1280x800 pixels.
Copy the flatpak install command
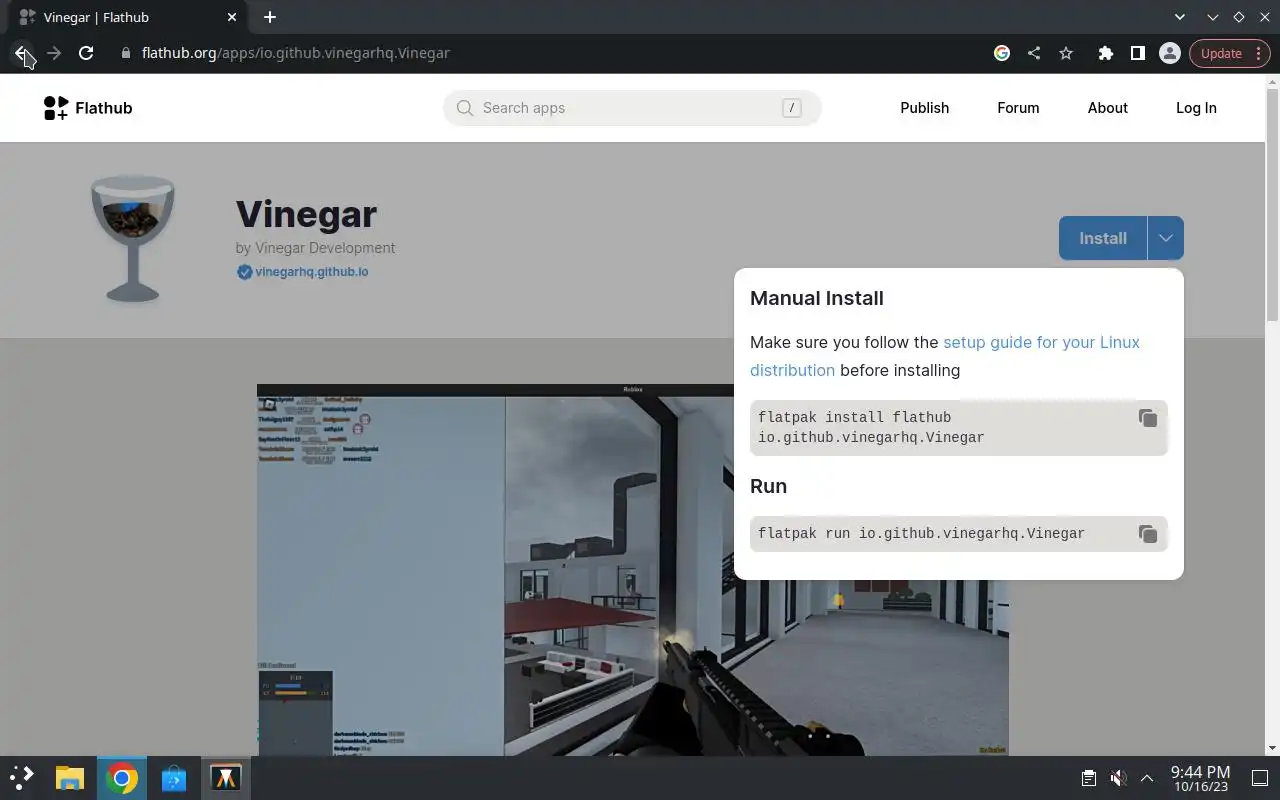(x=1148, y=418)
